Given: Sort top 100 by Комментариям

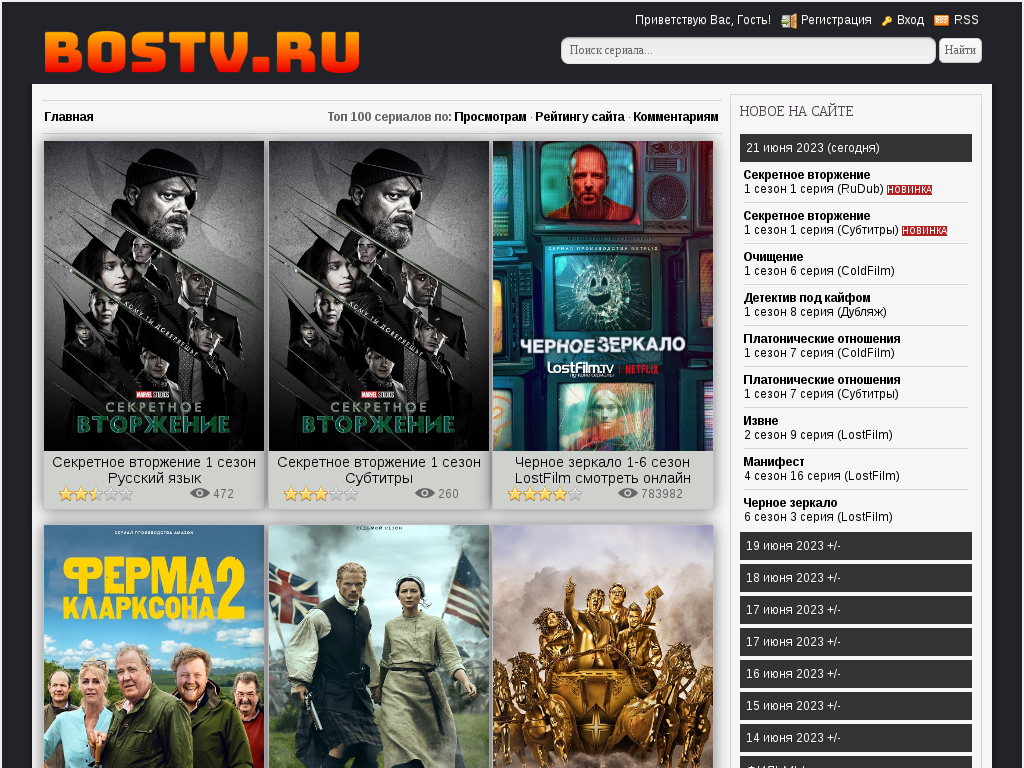Looking at the screenshot, I should point(676,117).
